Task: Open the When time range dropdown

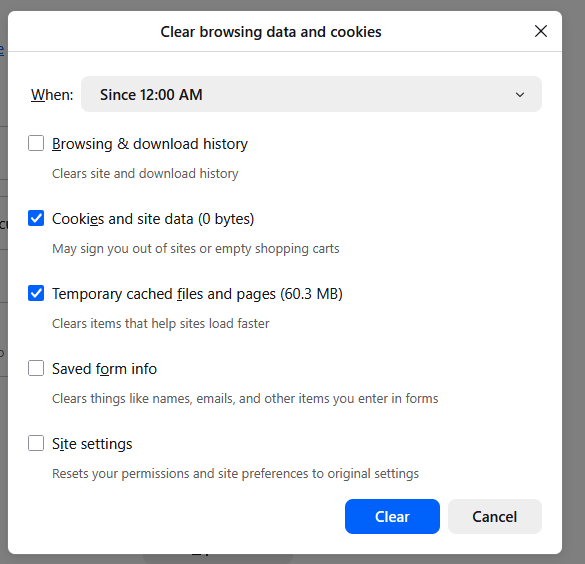Action: pyautogui.click(x=311, y=94)
